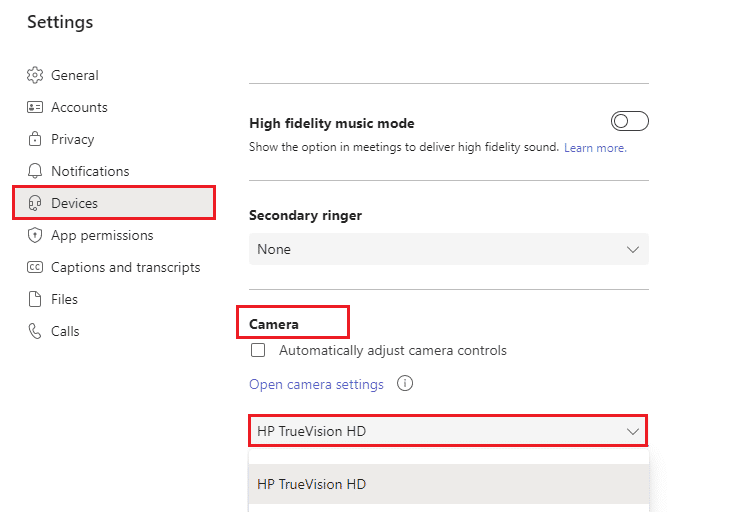This screenshot has height=512, width=730.
Task: Click the Devices headset icon
Action: [35, 203]
